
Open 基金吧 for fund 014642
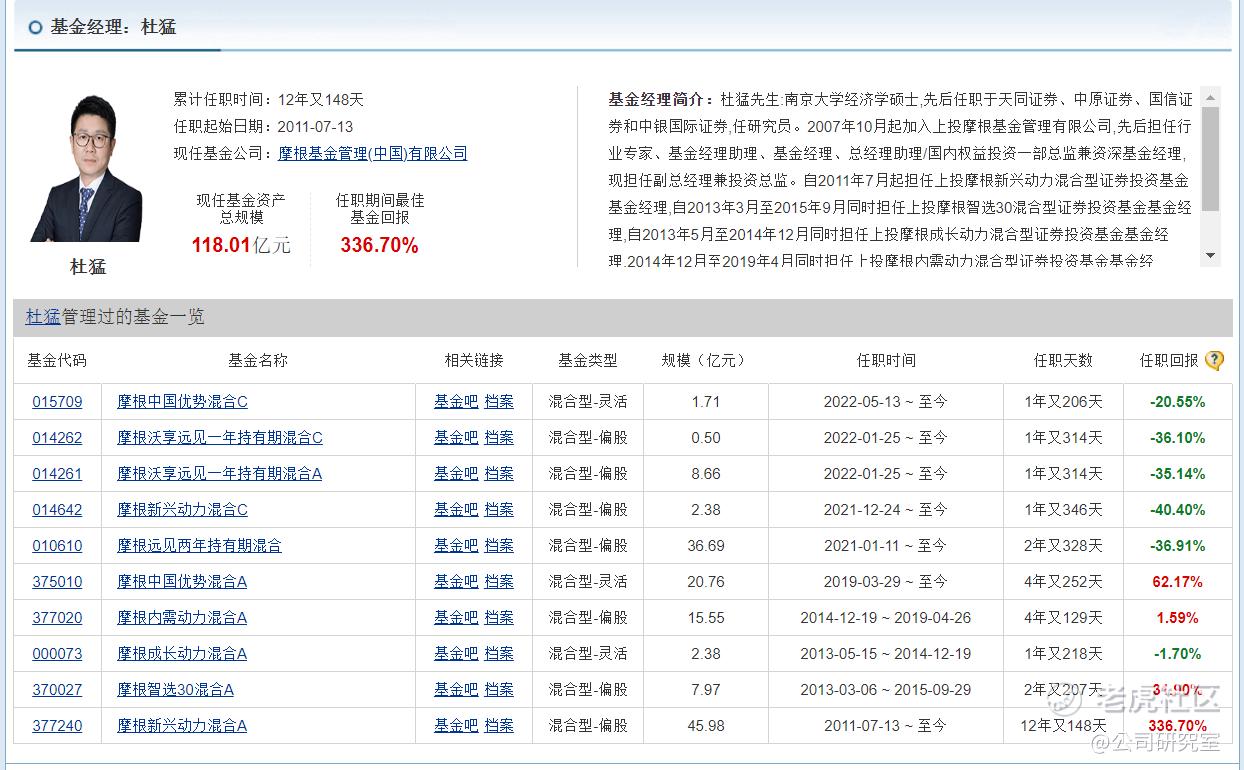click(x=456, y=510)
